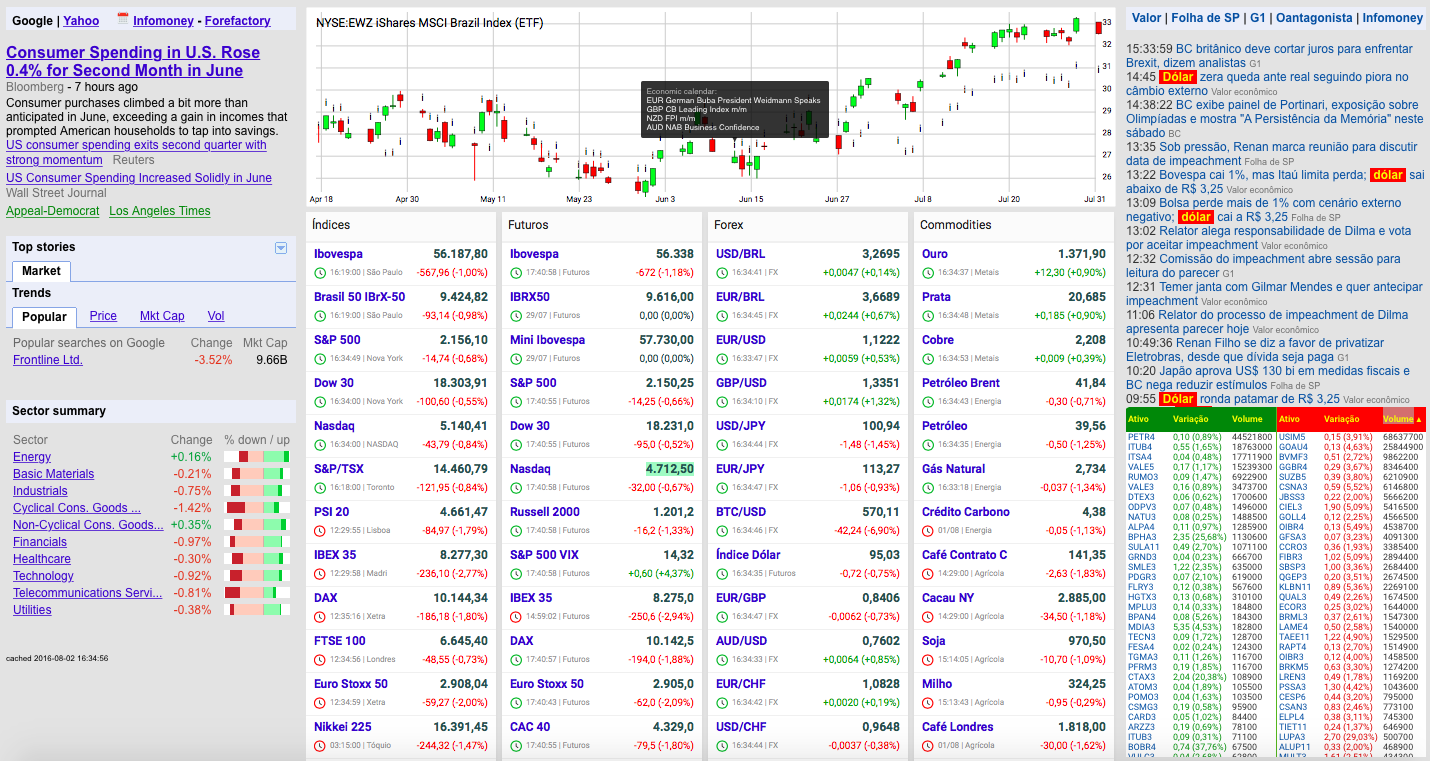1430x761 pixels.
Task: Click the highlighted Nasdaq futures value 4.712,50
Action: [669, 469]
